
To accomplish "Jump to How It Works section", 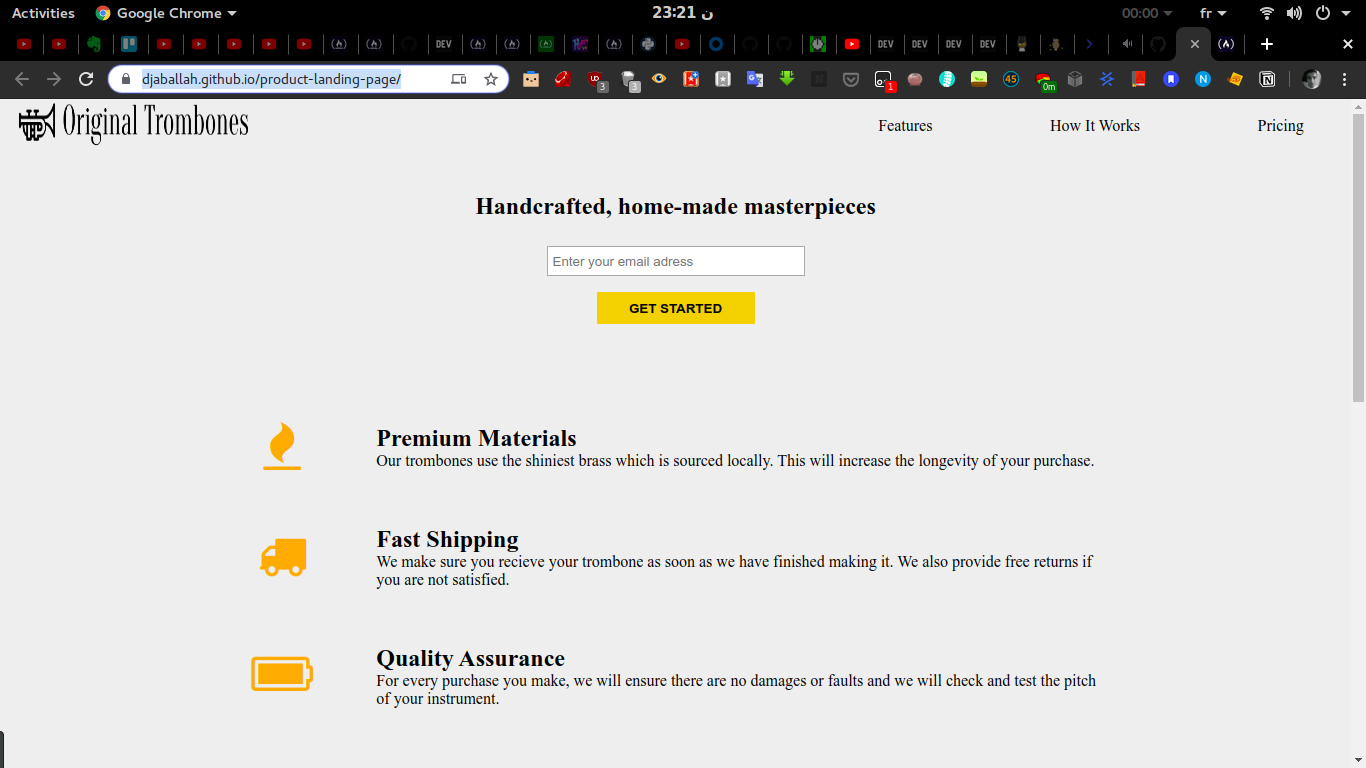I will click(x=1094, y=125).
